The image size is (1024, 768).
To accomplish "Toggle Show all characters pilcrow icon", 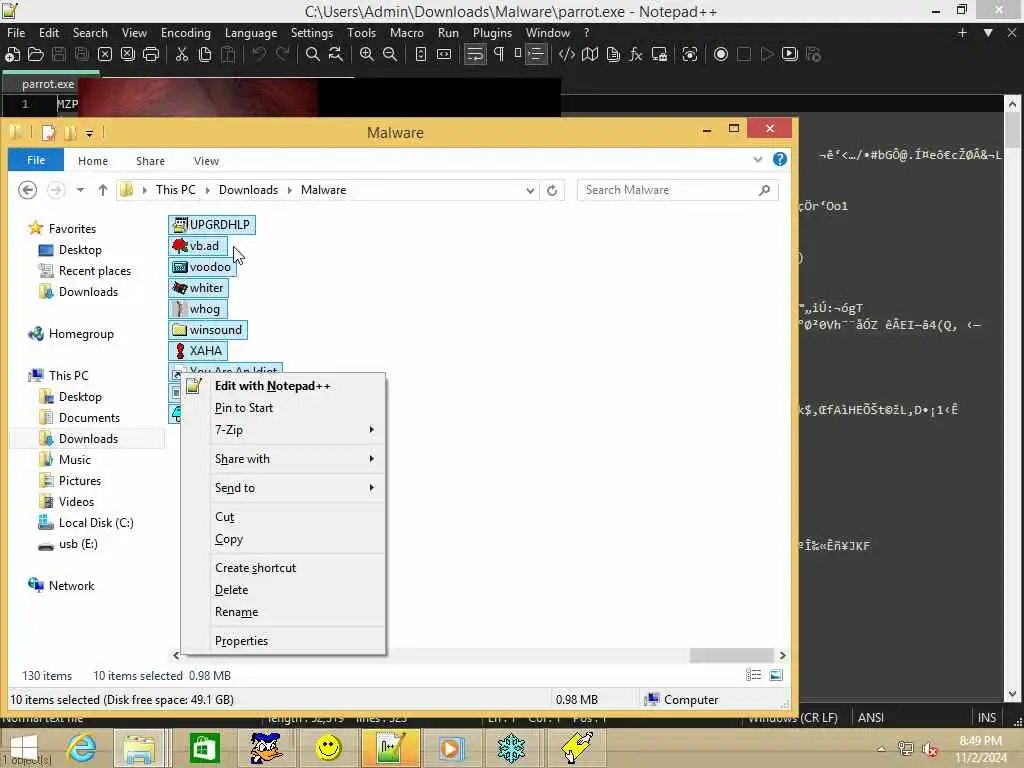I will point(499,55).
